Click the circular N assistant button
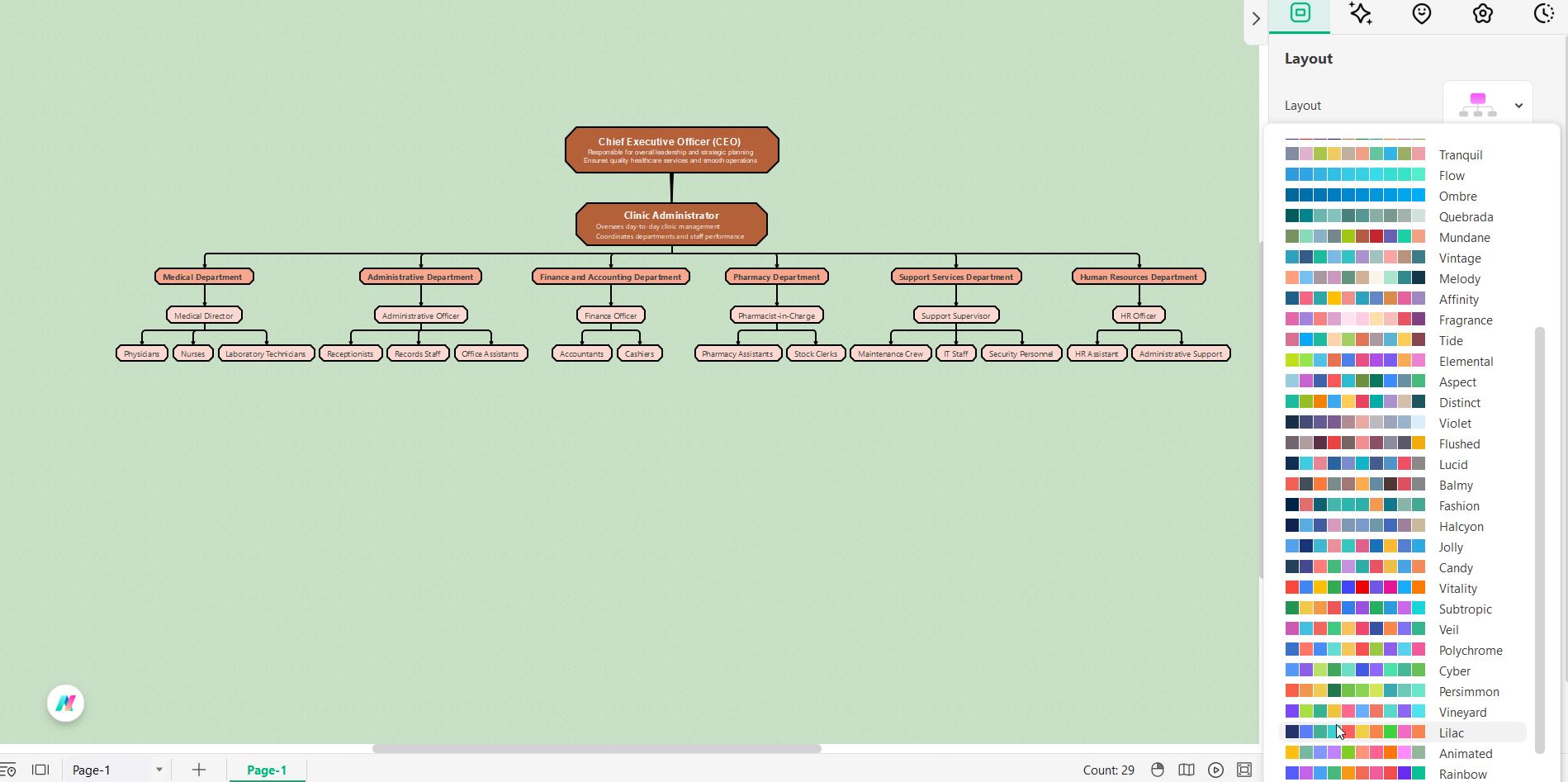 [65, 703]
